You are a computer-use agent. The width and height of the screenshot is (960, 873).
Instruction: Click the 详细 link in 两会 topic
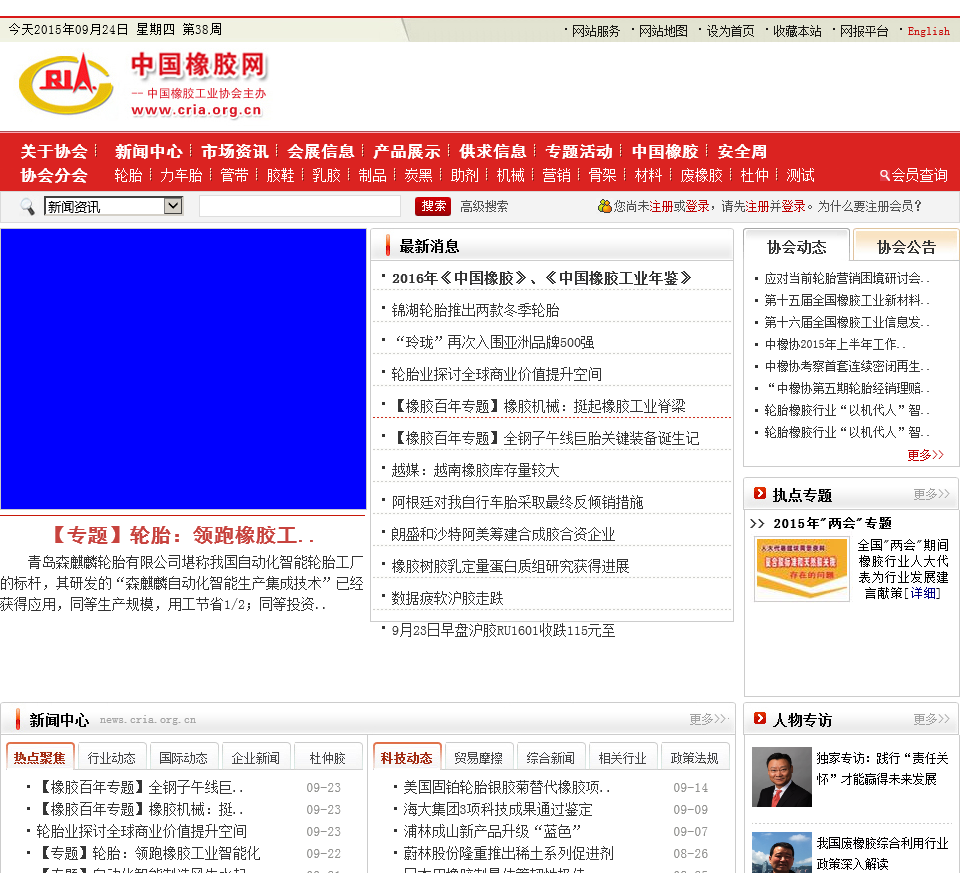[x=923, y=593]
